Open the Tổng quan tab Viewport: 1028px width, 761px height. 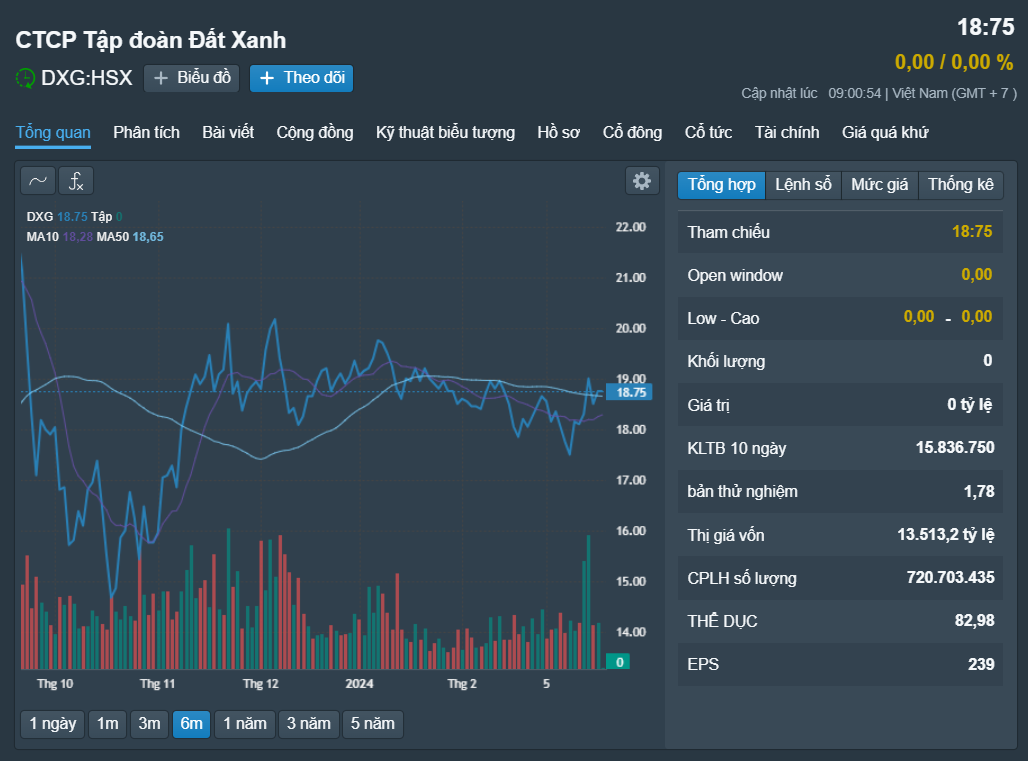click(53, 132)
